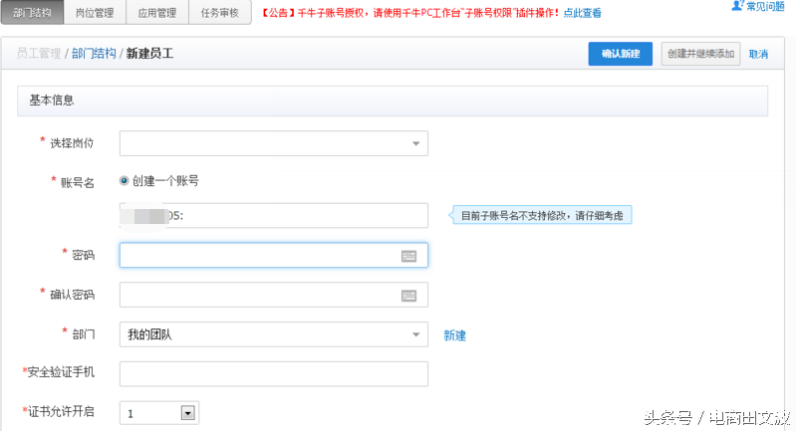Click the keyboard icon in 确认密码 field

coord(408,295)
